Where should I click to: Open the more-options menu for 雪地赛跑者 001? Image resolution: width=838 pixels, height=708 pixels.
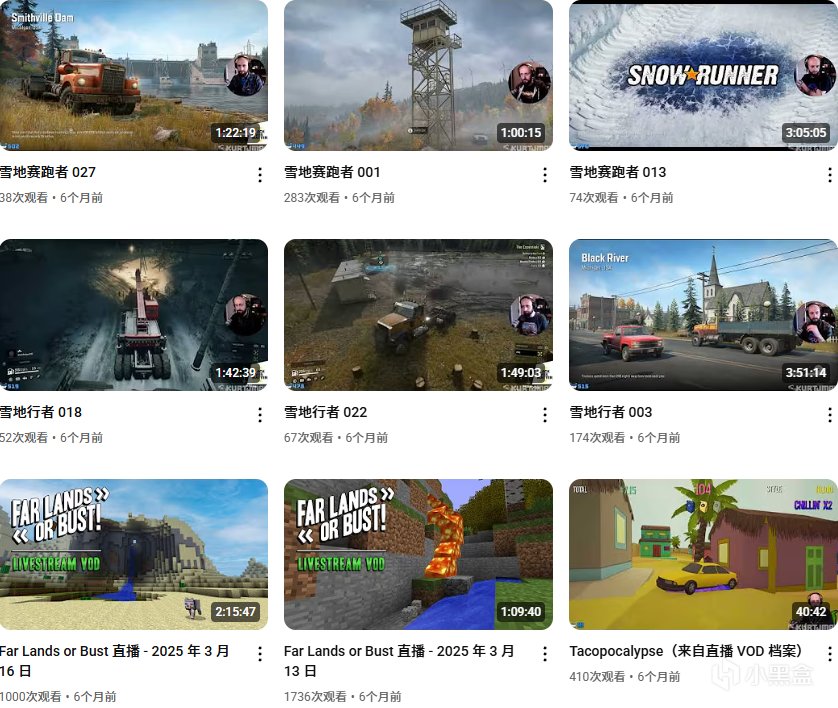point(545,175)
